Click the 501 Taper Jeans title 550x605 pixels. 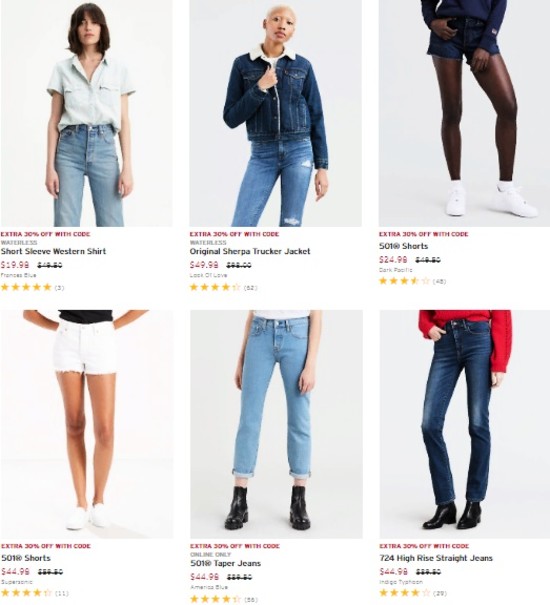coord(226,563)
